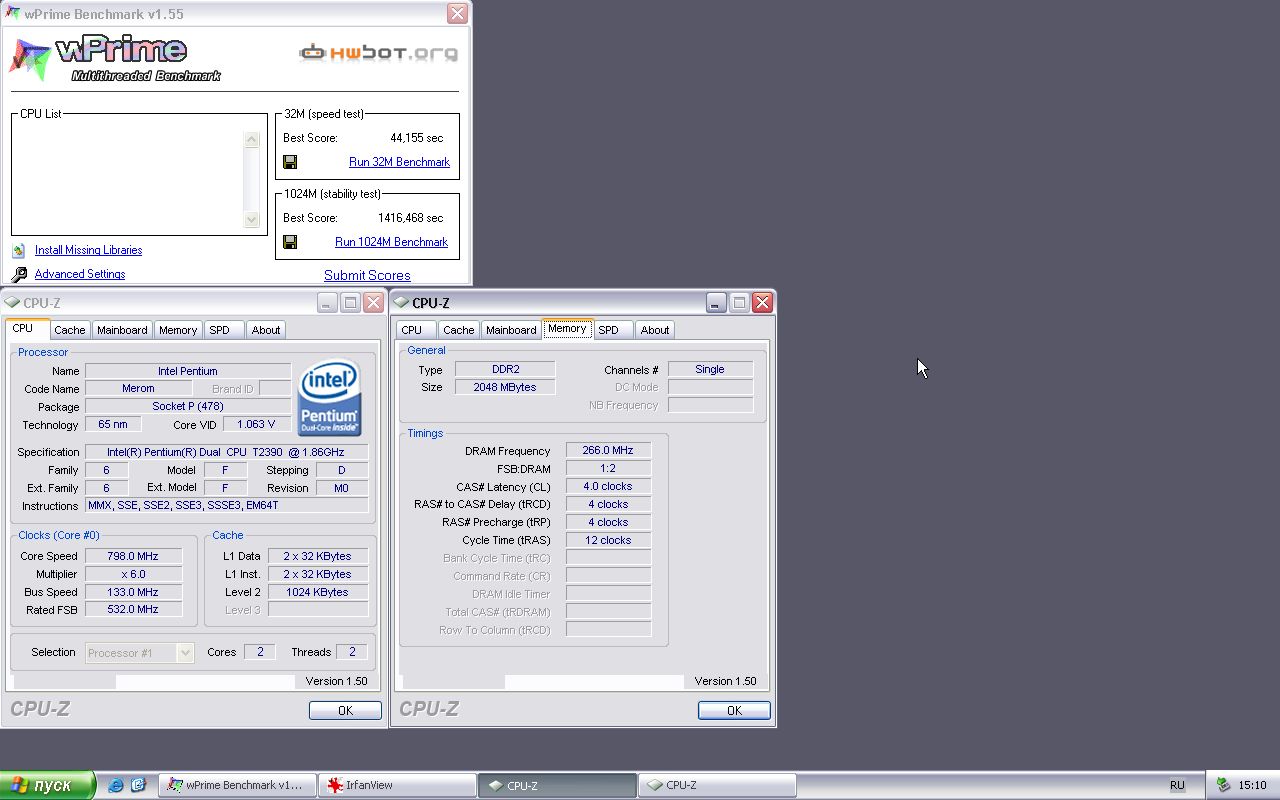
Task: Click the Submit Scores link
Action: coord(367,275)
